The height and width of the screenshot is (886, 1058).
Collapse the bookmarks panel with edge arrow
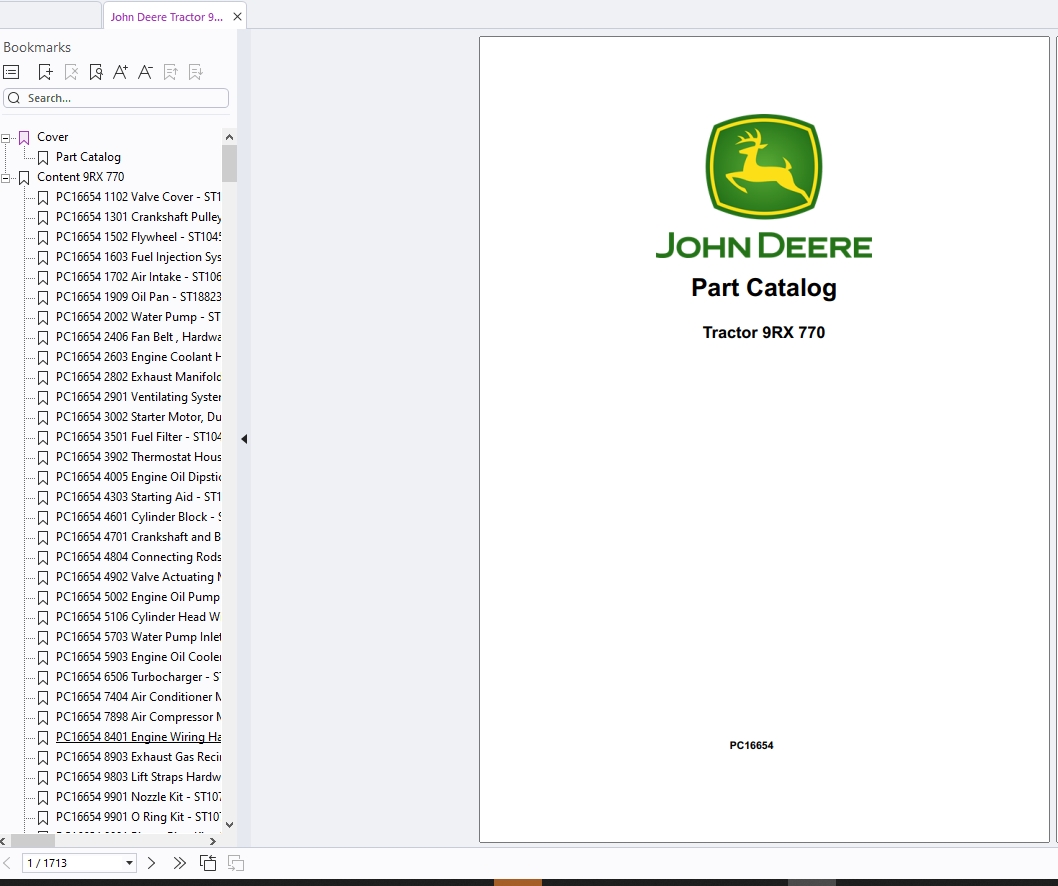coord(243,438)
